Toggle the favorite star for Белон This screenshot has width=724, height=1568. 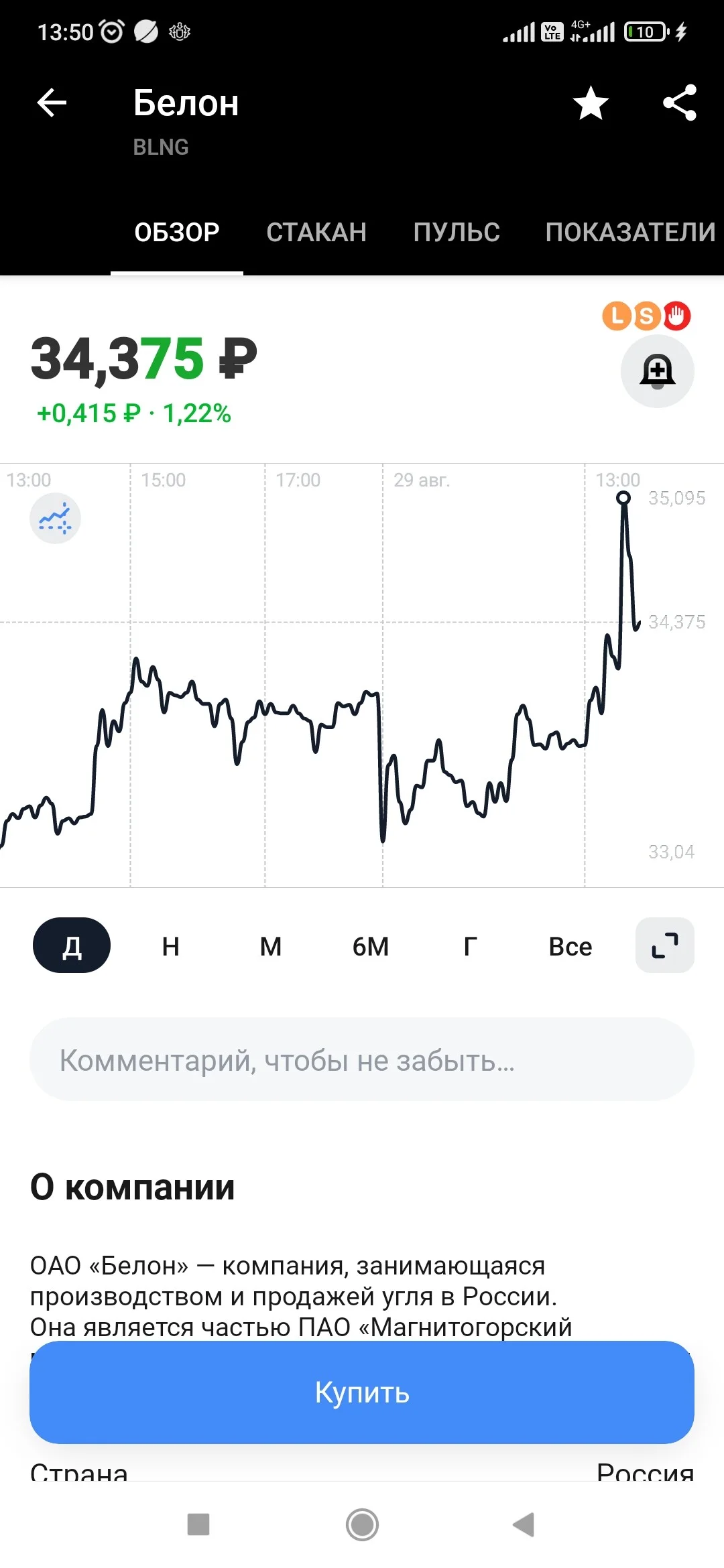point(591,103)
